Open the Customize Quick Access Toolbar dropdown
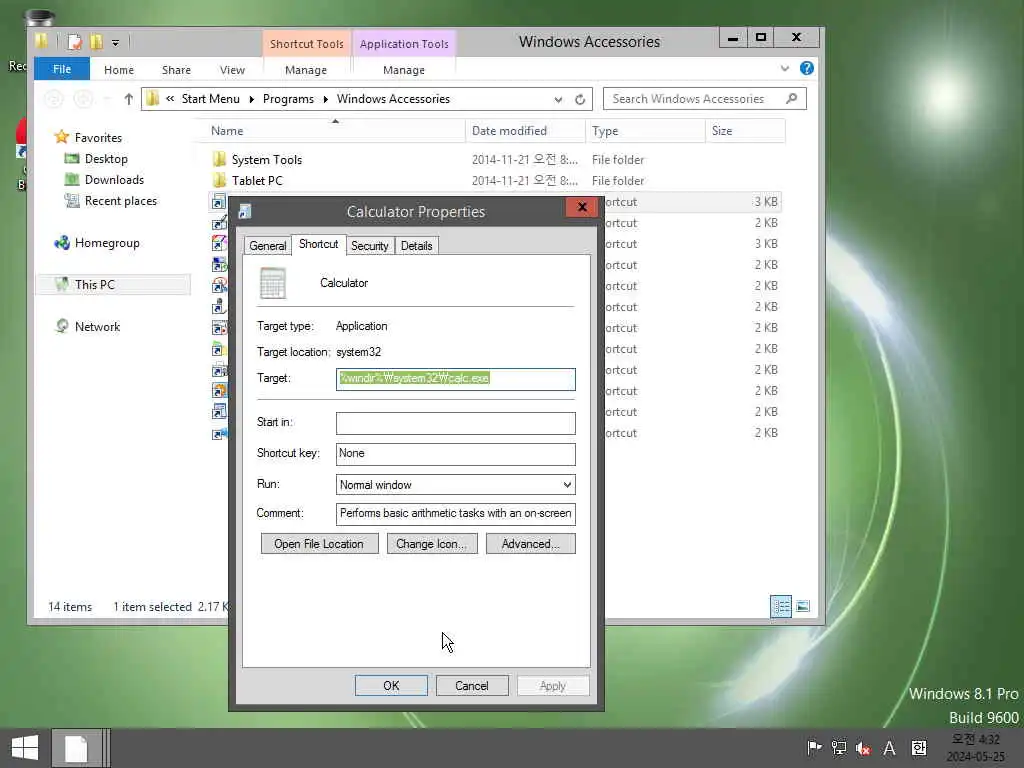The image size is (1024, 768). coord(115,43)
